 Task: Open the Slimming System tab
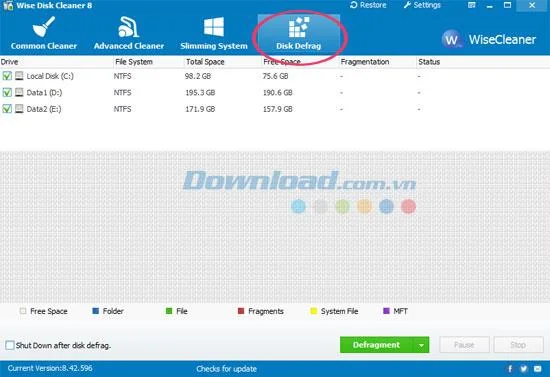pos(214,34)
